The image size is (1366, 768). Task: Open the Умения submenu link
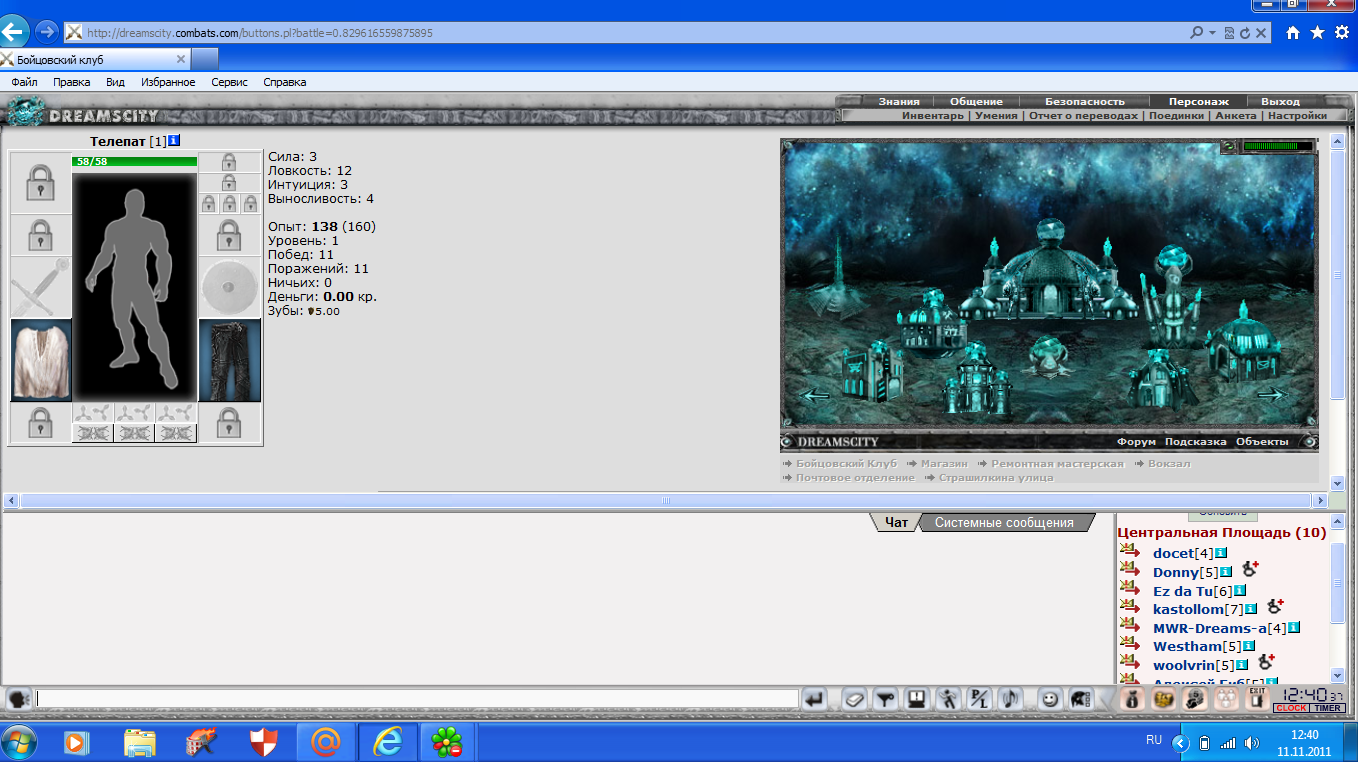click(x=996, y=115)
